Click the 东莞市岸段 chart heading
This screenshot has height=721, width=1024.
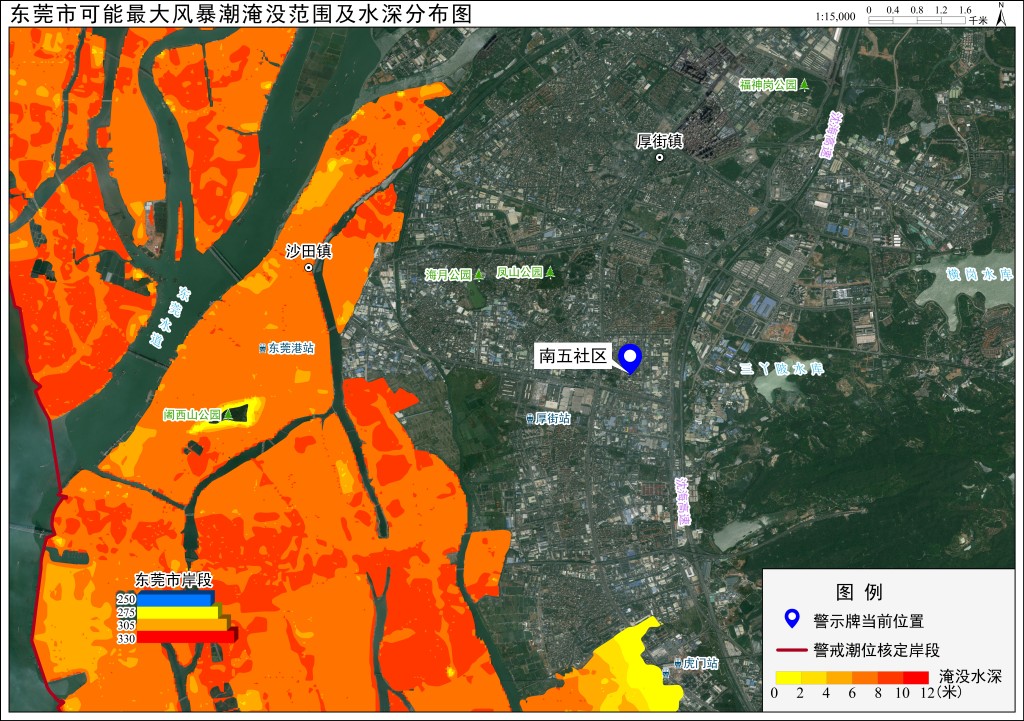[x=174, y=579]
